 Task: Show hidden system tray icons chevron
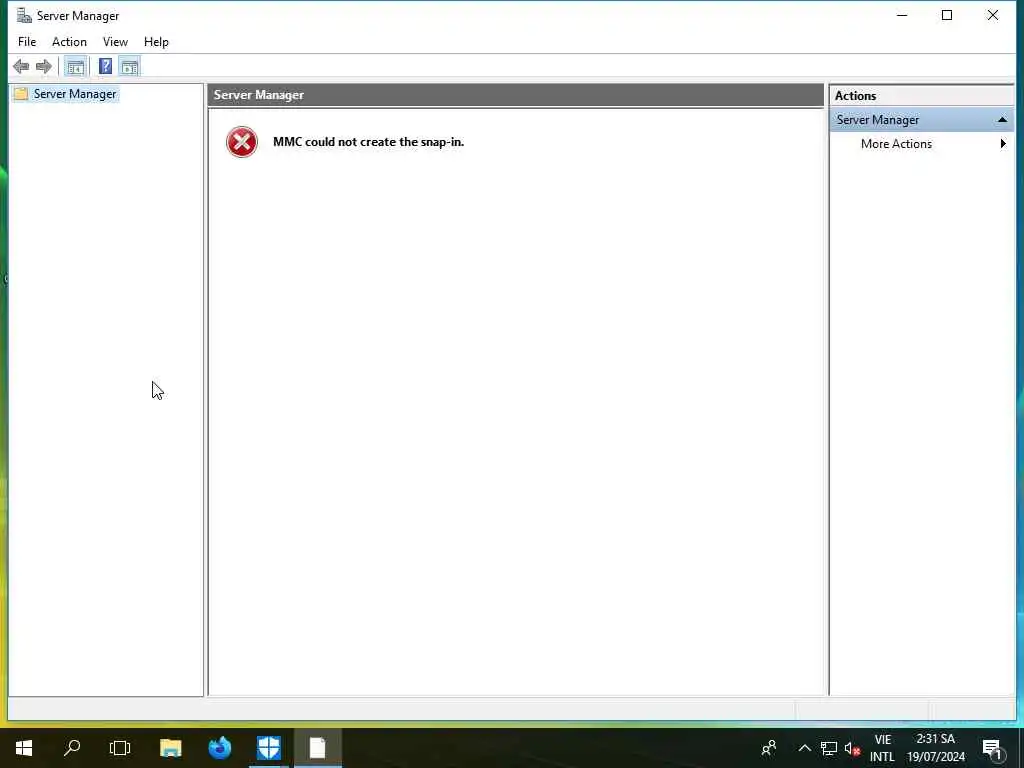(x=805, y=748)
